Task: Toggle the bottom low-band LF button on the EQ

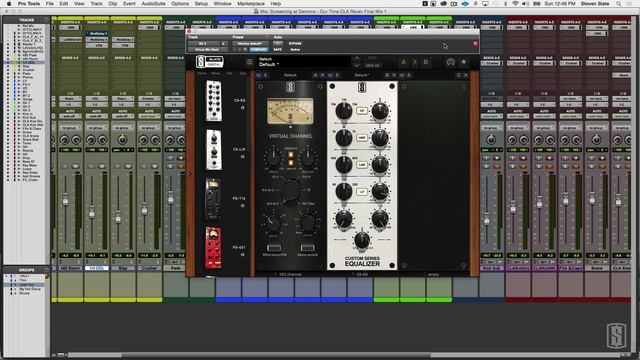Action: [x=362, y=191]
